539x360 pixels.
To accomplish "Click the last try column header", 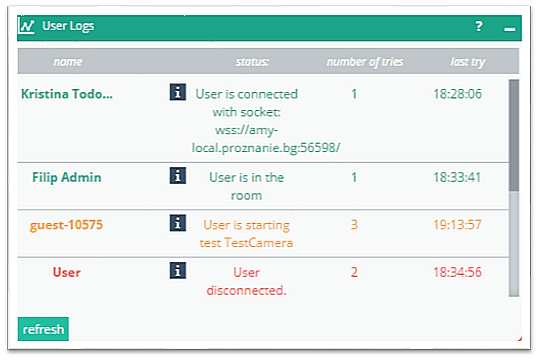I will tap(468, 62).
